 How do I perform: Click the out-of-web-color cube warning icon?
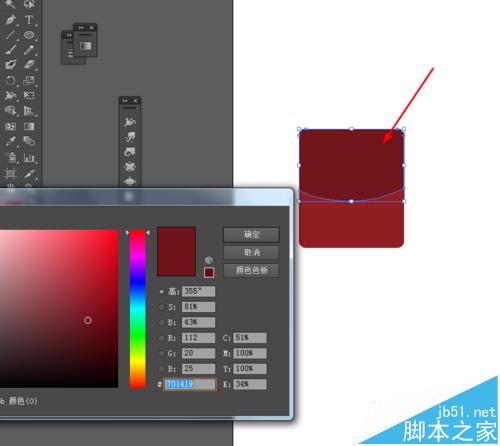(x=209, y=260)
